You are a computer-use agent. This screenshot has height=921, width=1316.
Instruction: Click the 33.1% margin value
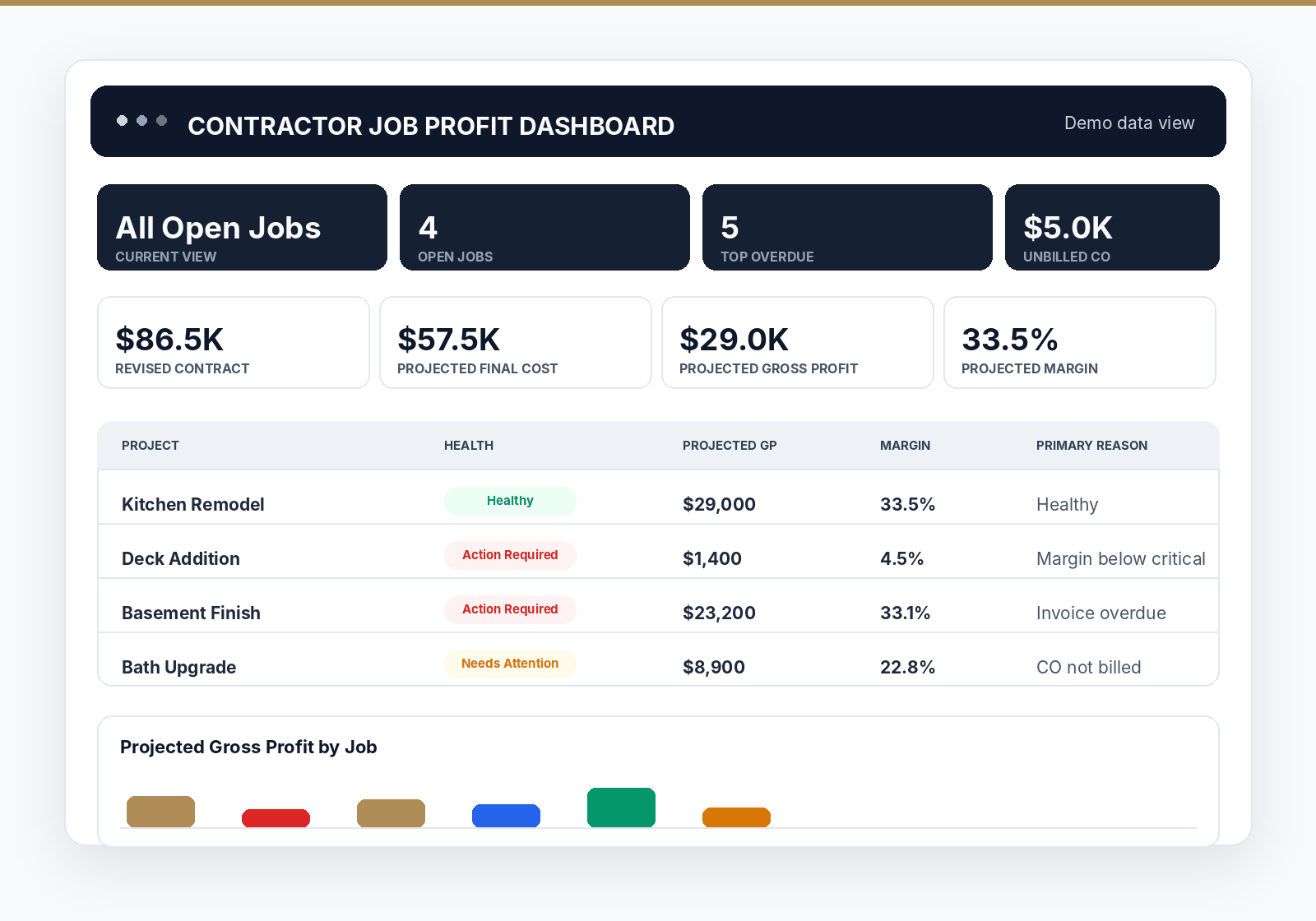point(905,613)
